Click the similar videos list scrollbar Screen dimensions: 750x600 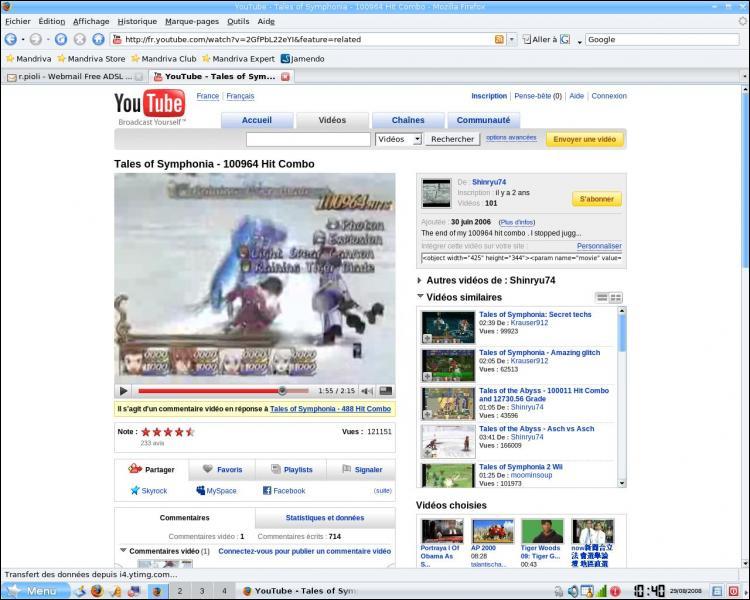(622, 397)
